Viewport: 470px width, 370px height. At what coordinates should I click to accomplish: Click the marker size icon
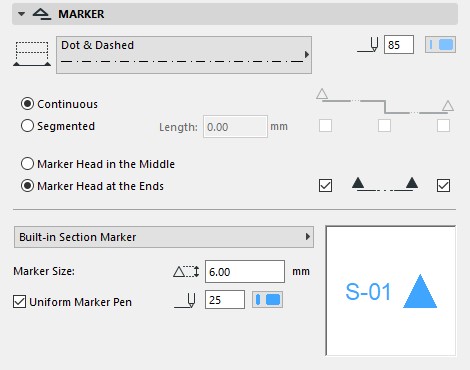tap(186, 272)
